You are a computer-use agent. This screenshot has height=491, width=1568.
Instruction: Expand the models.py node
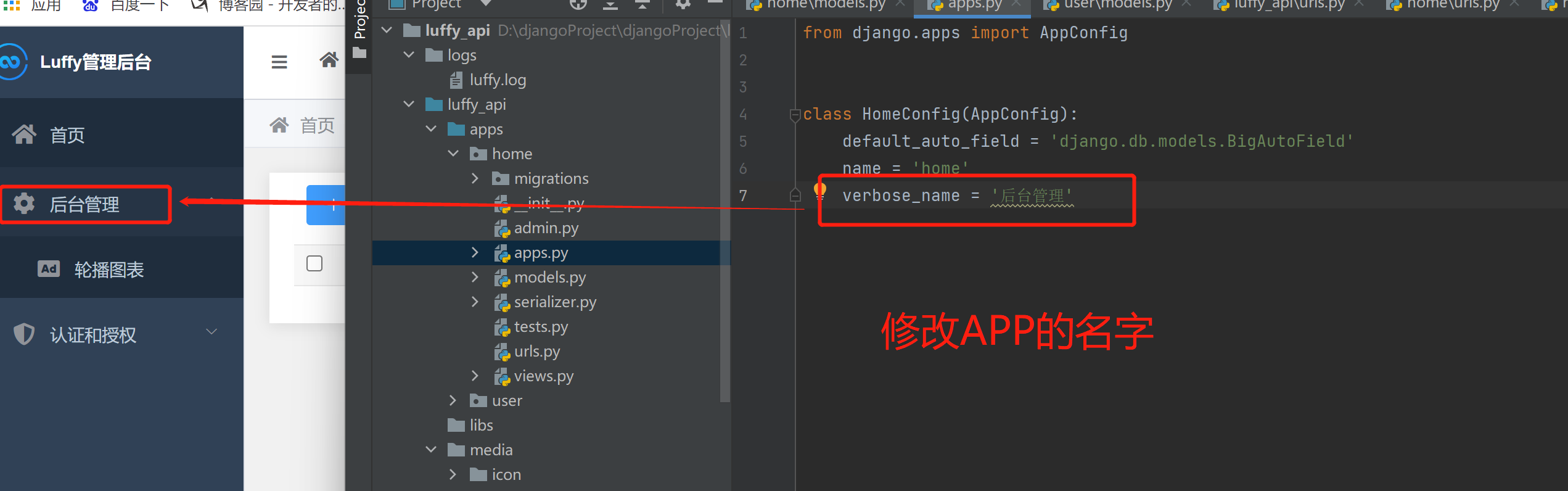(x=475, y=277)
